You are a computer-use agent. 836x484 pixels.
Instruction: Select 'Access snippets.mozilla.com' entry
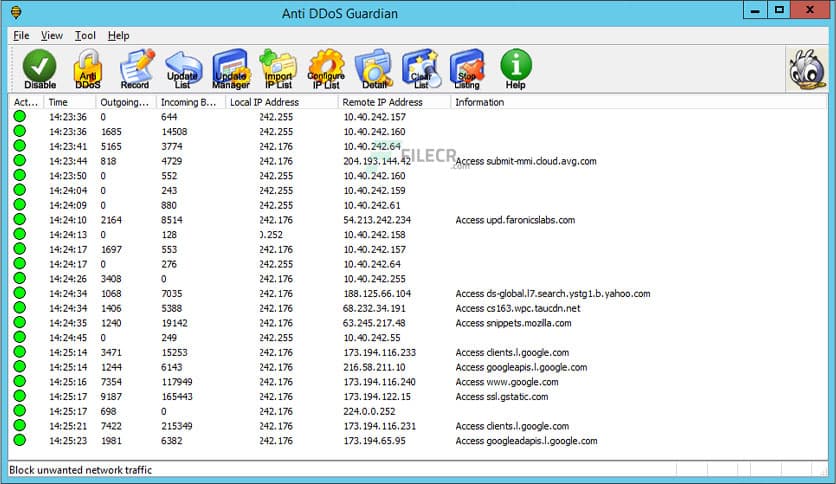click(x=513, y=323)
